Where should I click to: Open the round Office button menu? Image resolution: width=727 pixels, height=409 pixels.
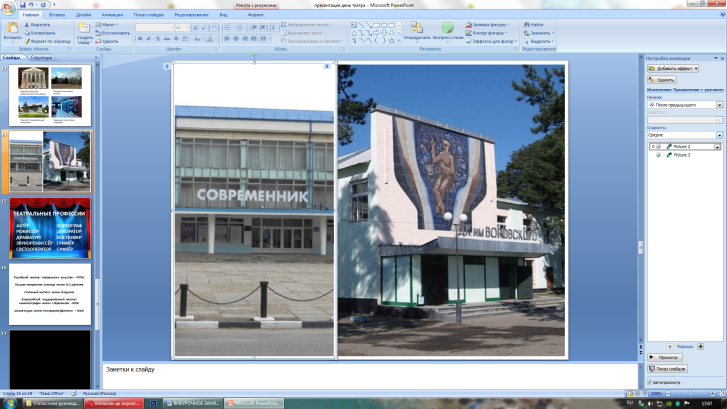pyautogui.click(x=10, y=8)
